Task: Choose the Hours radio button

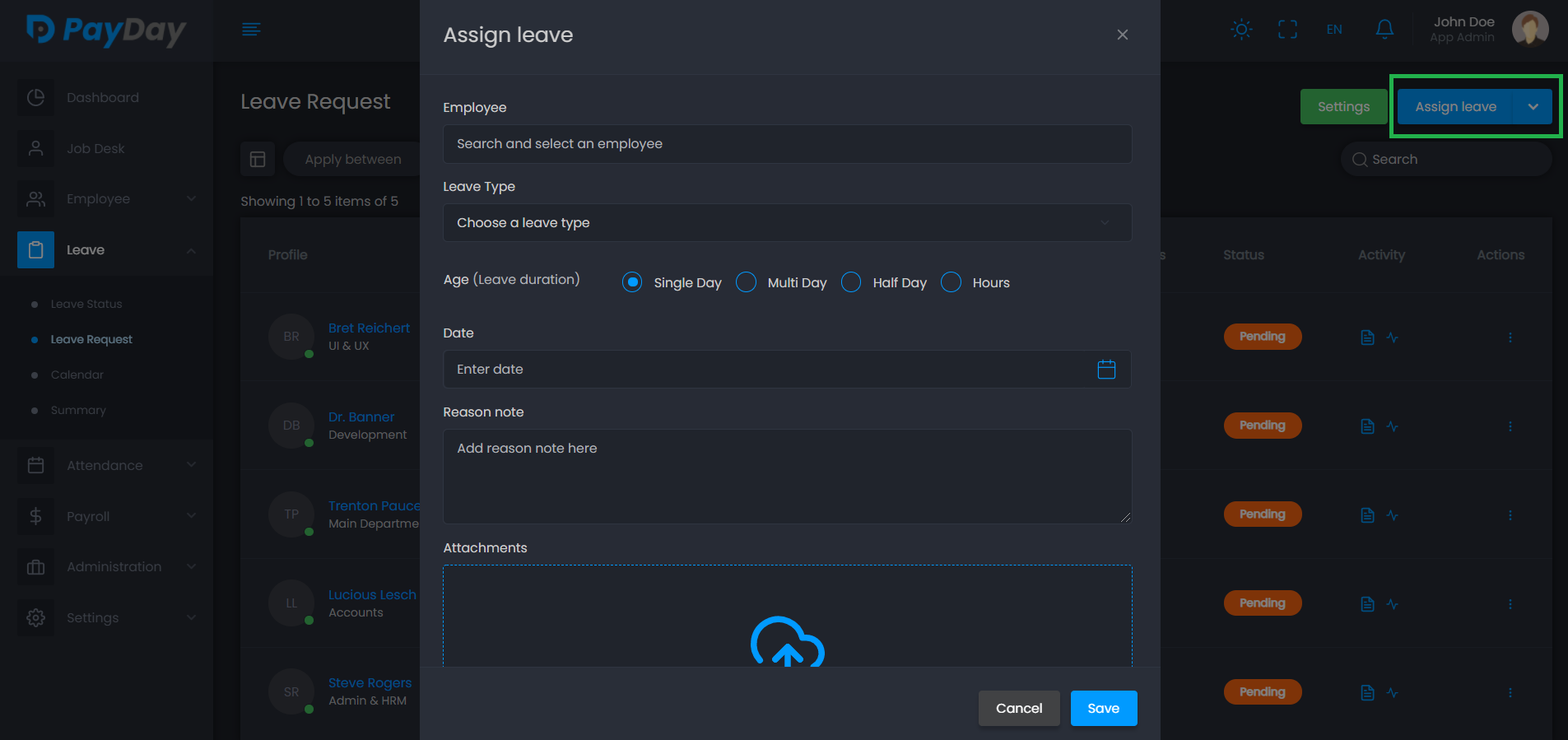Action: (952, 282)
